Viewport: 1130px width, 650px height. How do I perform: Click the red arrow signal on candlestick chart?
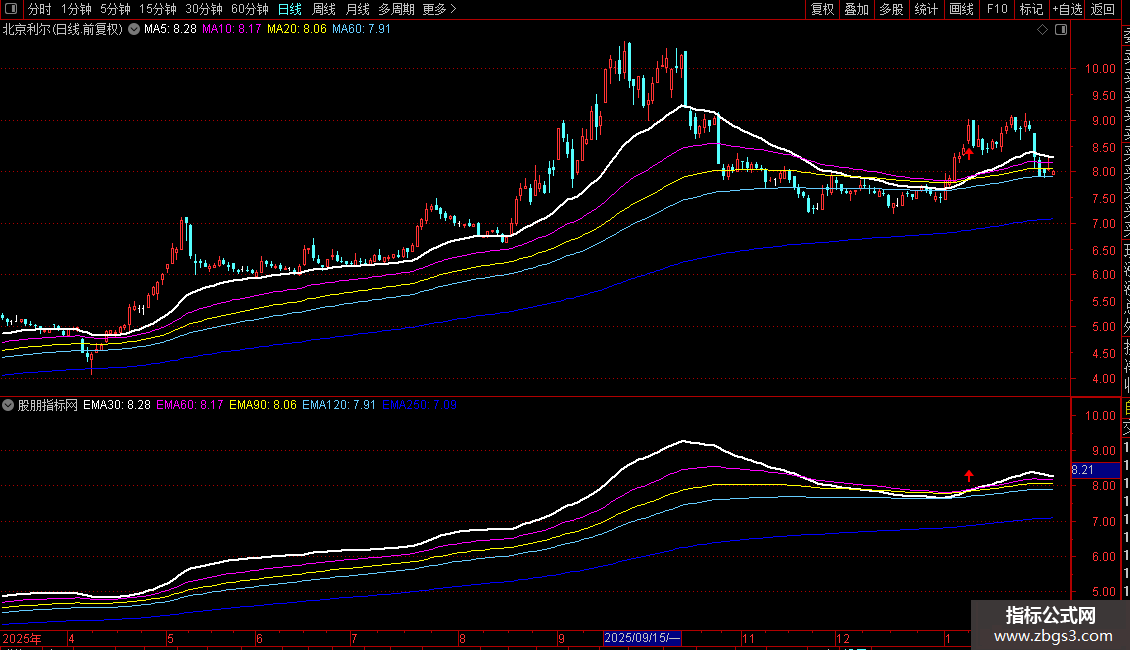(968, 153)
